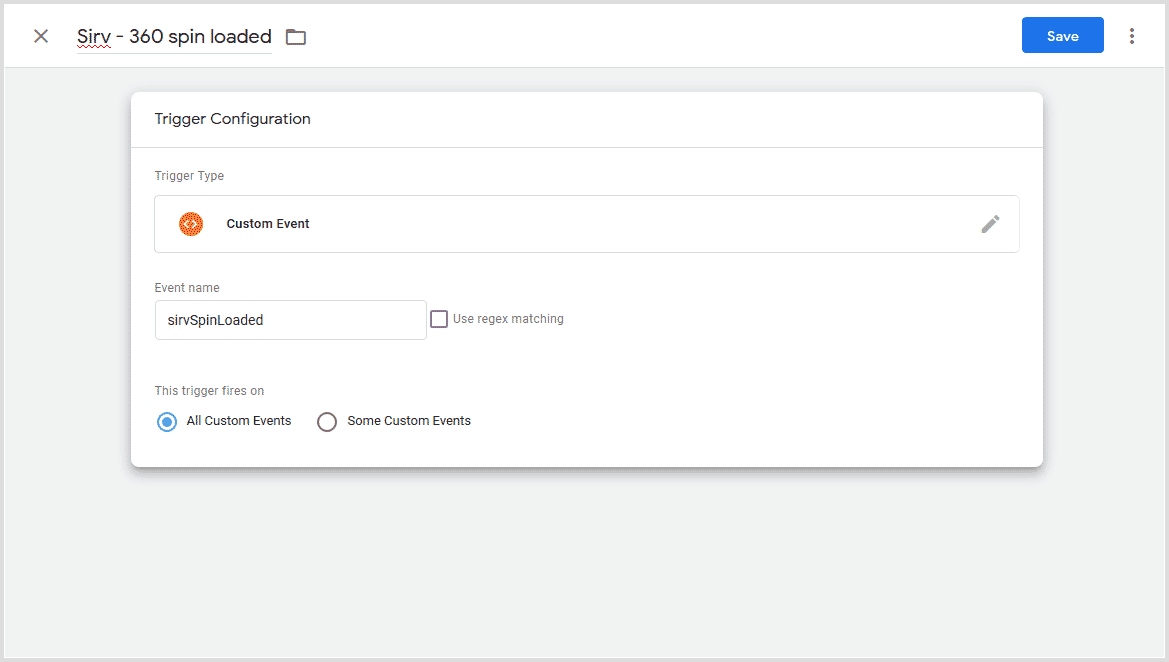Screen dimensions: 1169x662
Task: Click the edit pencil on the Trigger Type card
Action: 990,224
